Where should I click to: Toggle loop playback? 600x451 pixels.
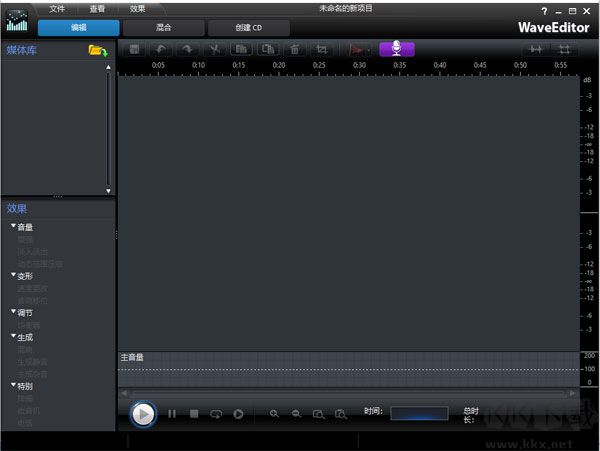[216, 414]
